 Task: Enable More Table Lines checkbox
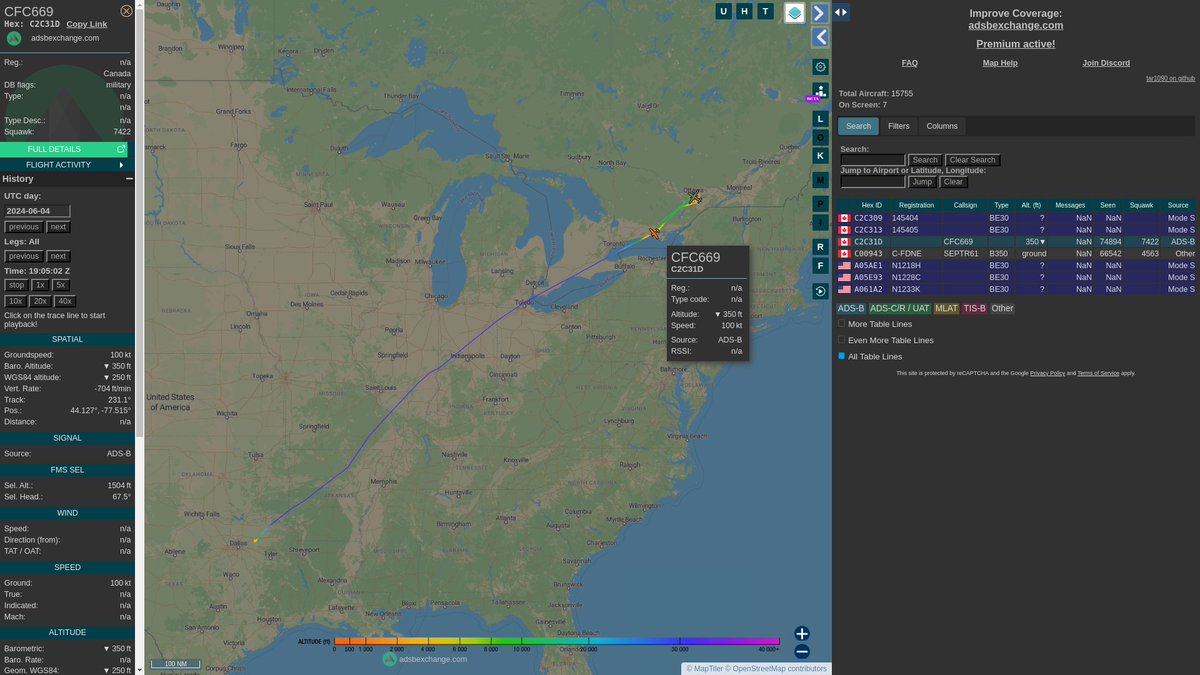click(x=842, y=324)
